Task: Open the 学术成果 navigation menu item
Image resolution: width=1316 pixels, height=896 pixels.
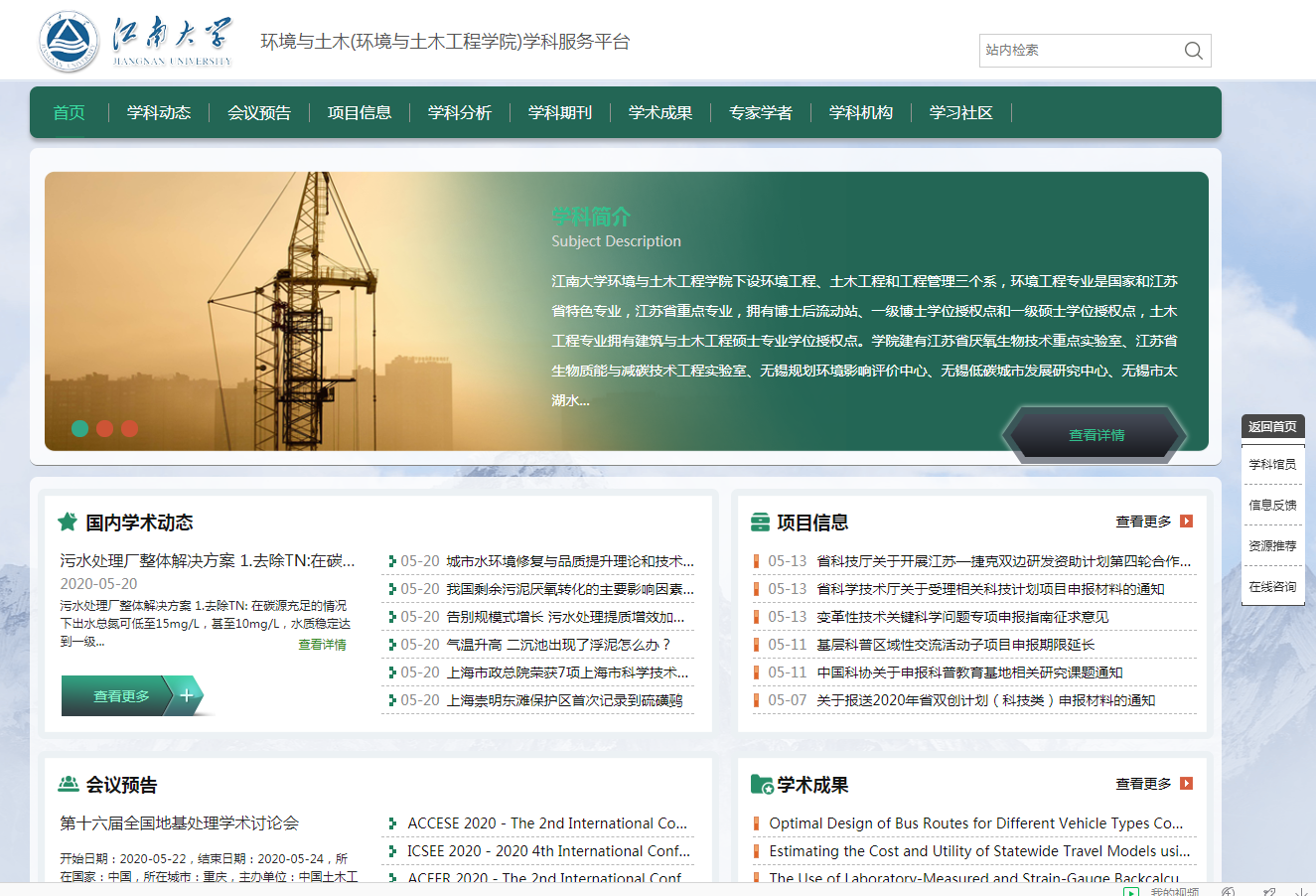Action: click(660, 113)
